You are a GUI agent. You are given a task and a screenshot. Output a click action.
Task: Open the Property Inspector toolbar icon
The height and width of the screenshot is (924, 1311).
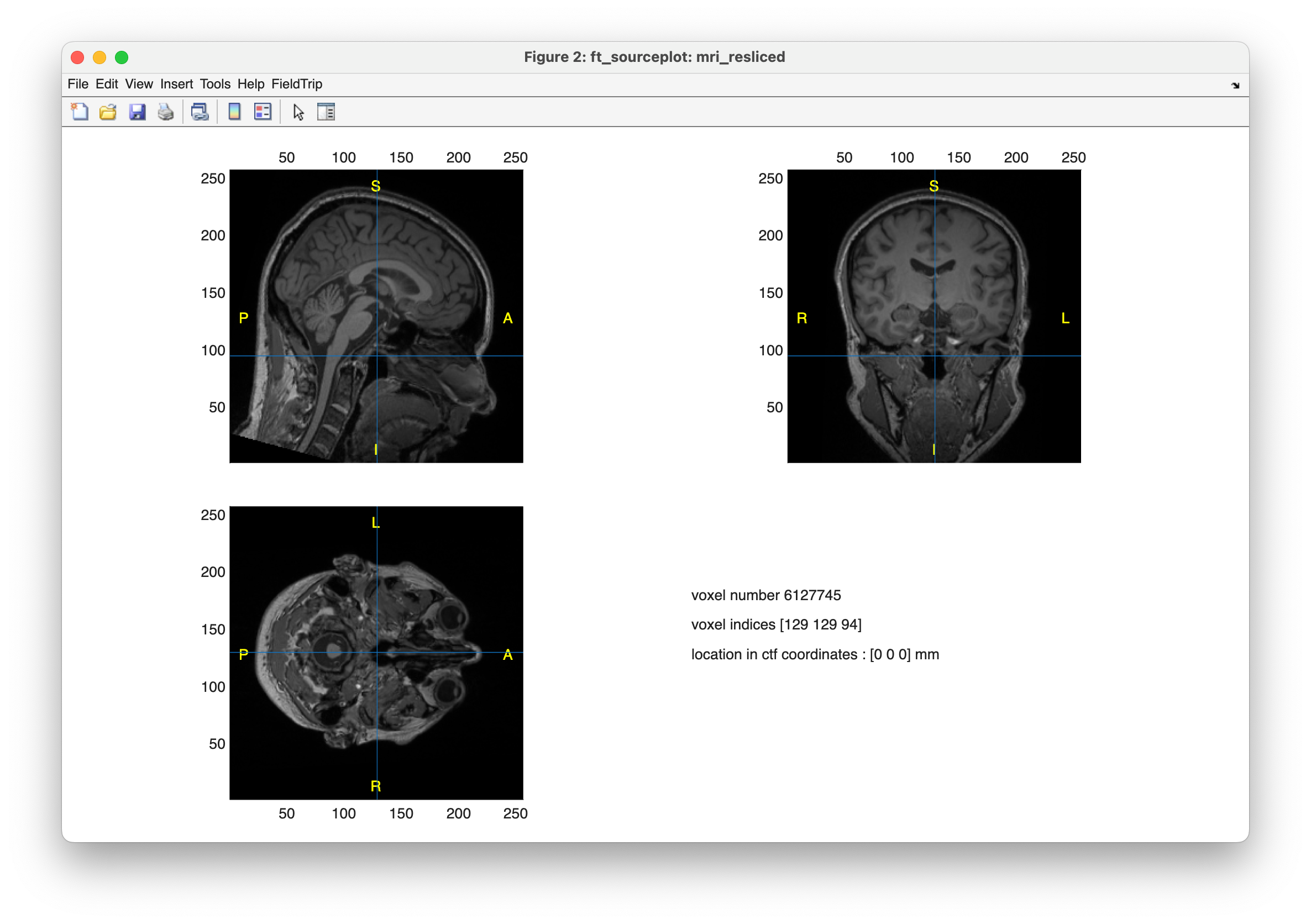point(326,112)
